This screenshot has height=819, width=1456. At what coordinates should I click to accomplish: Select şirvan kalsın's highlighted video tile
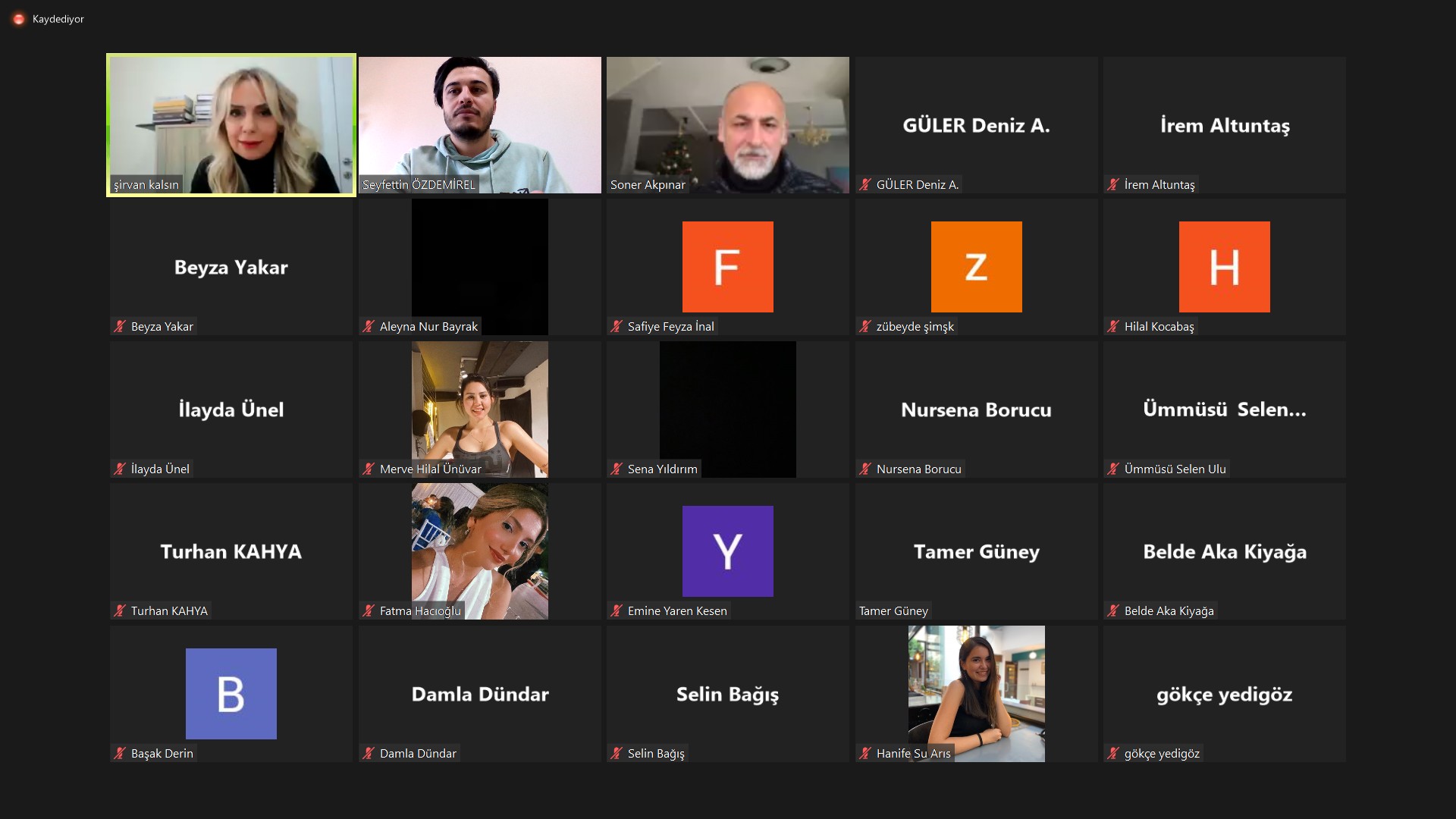[x=231, y=125]
